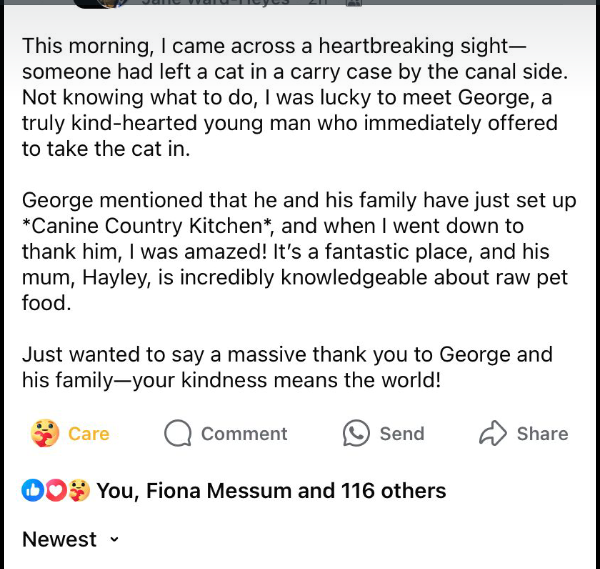The width and height of the screenshot is (600, 569).
Task: Click the Fiona Messum name
Action: [218, 490]
